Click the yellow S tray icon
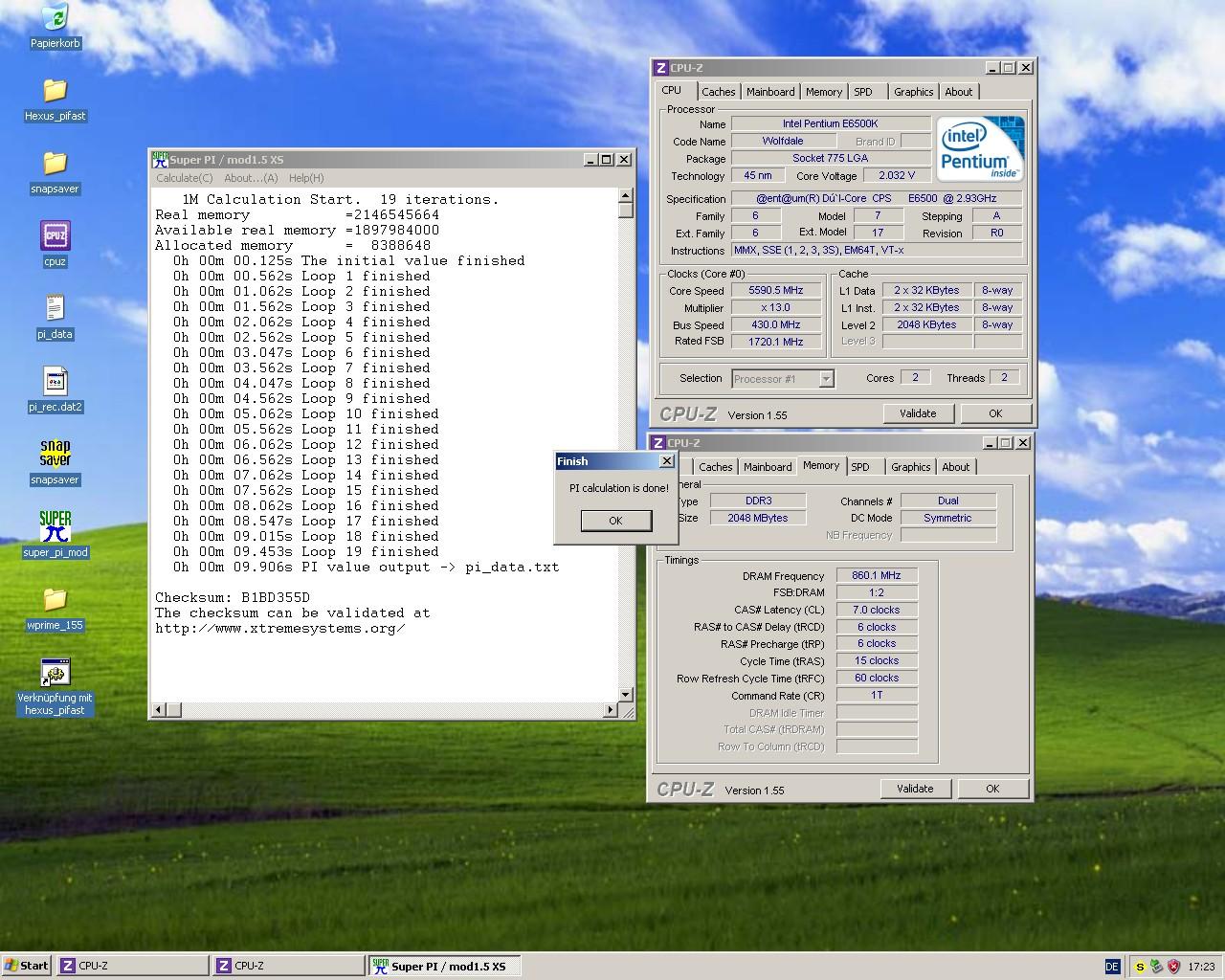This screenshot has height=980, width=1225. (1140, 967)
